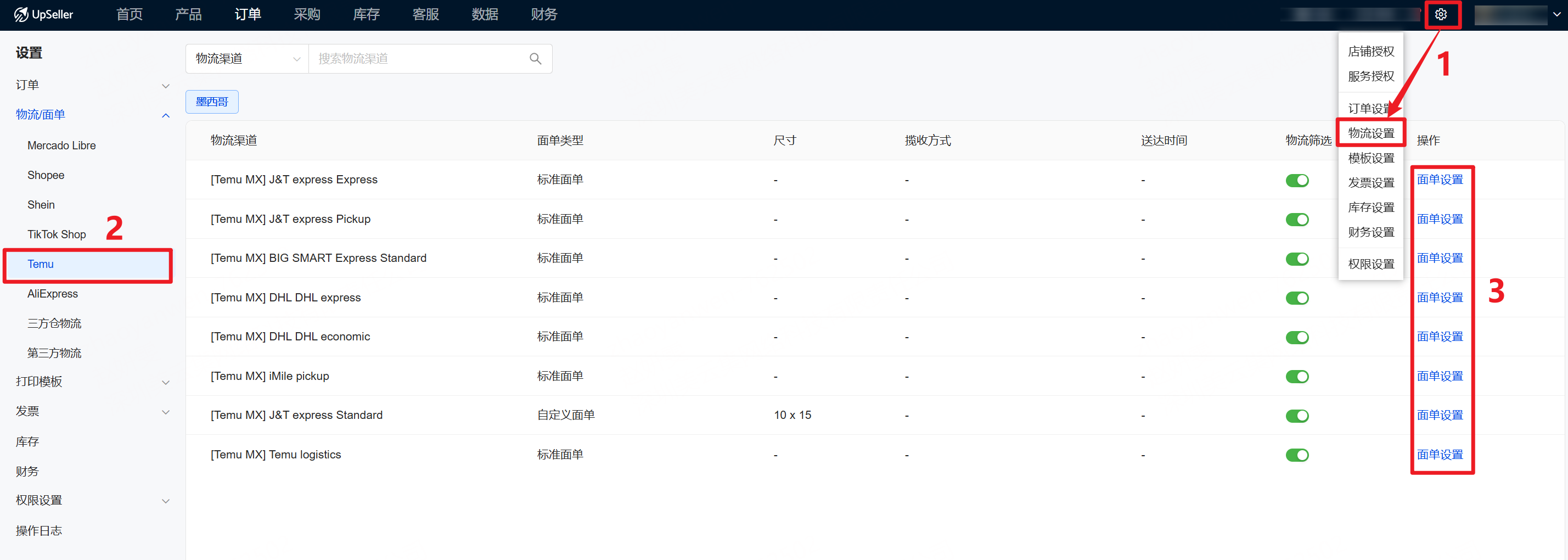Turn off Temu logistics filter switch
Screen dimensions: 1568x560
[x=1296, y=455]
